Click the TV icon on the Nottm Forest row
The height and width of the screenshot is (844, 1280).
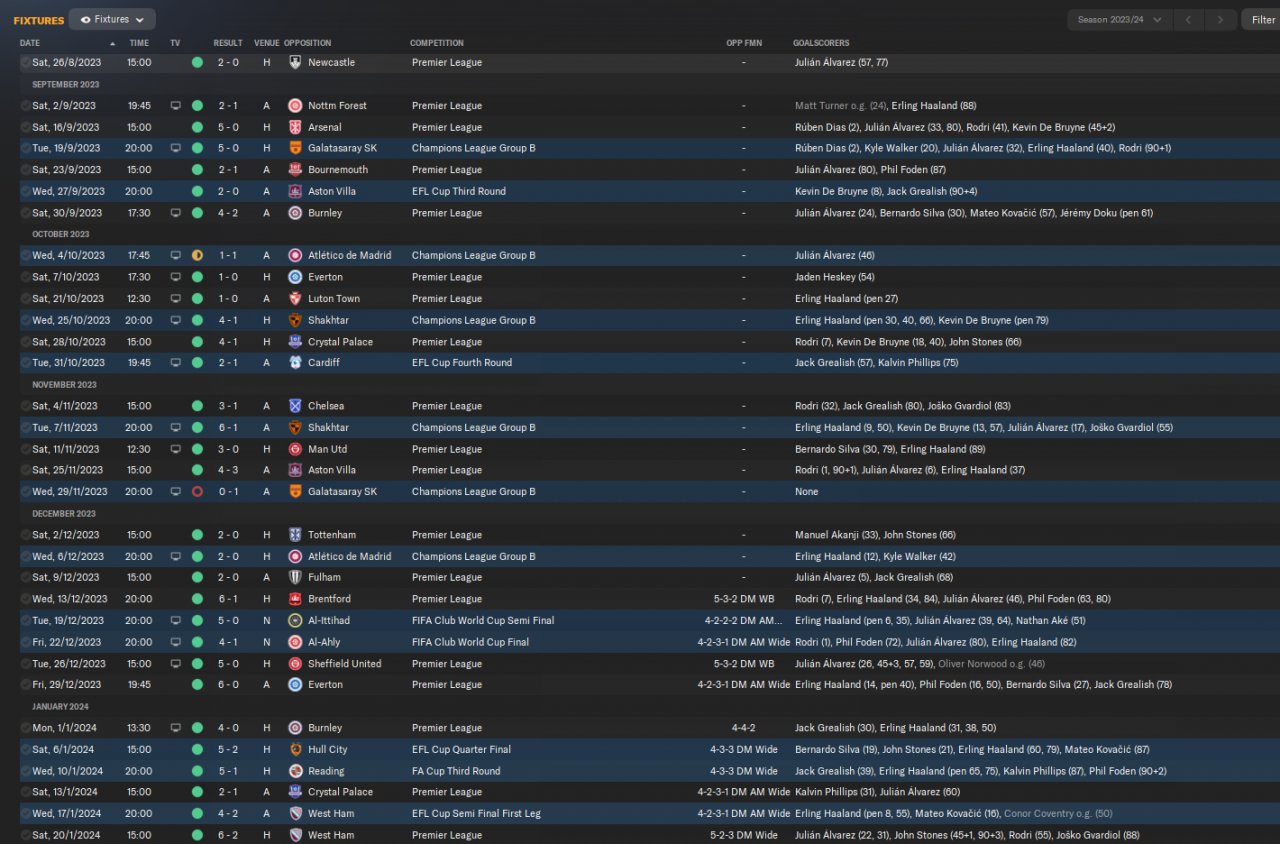(176, 105)
